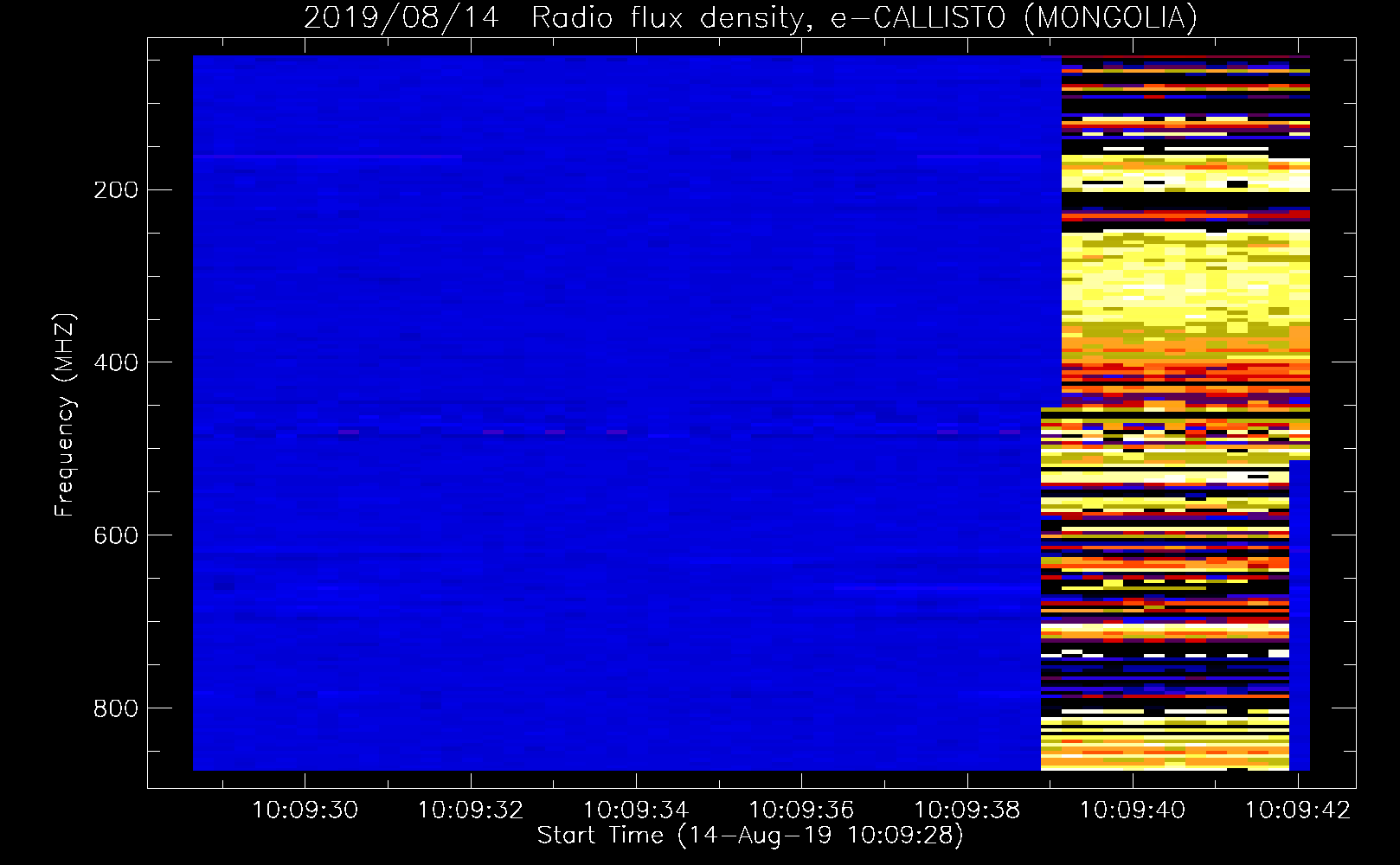Click the 10:09:38 time tick label
Screen dimensions: 1400x865
967,810
